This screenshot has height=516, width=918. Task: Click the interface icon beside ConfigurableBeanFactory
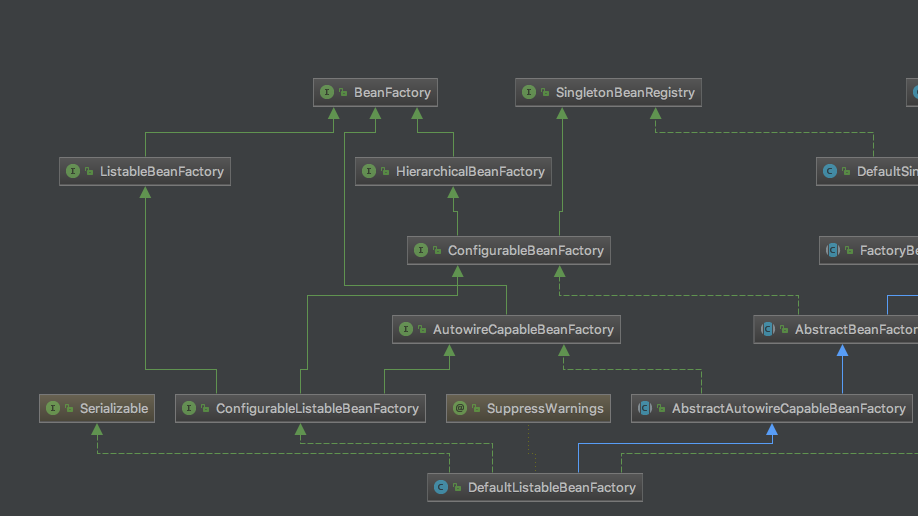point(421,251)
